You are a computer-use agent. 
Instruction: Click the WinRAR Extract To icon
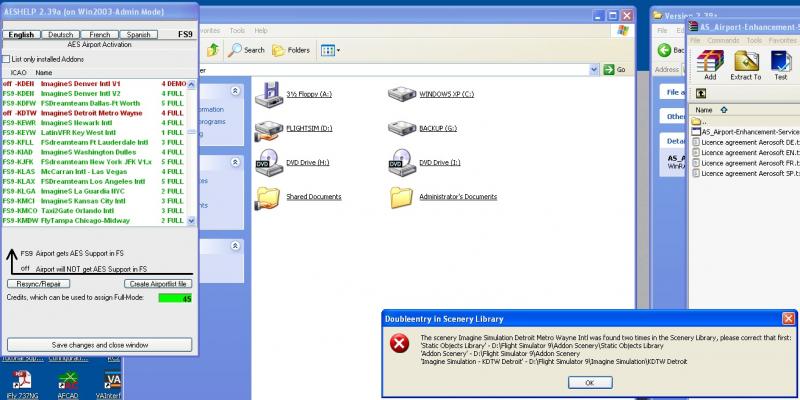[x=746, y=61]
